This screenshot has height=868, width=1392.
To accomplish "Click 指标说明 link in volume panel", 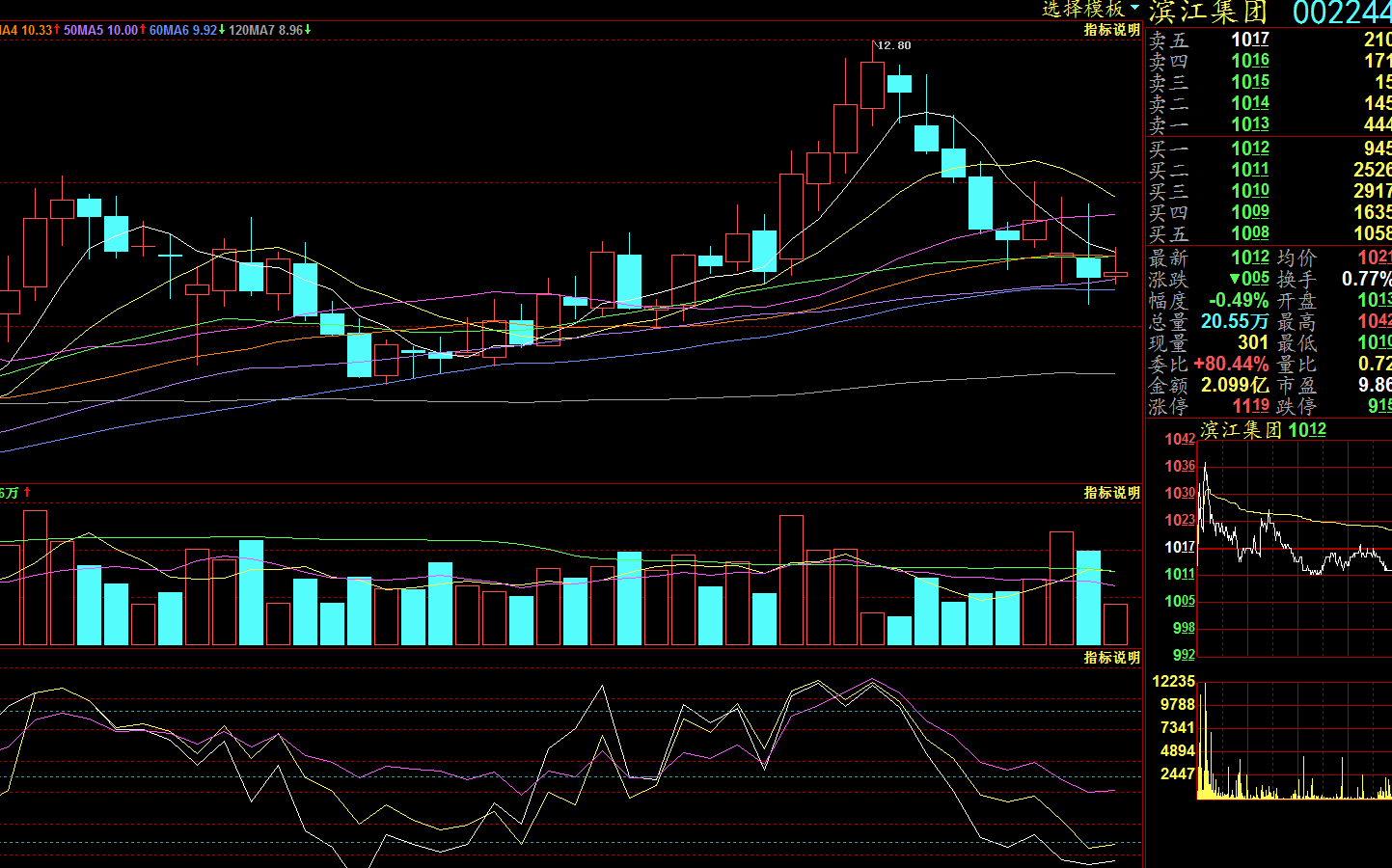I will click(1111, 492).
